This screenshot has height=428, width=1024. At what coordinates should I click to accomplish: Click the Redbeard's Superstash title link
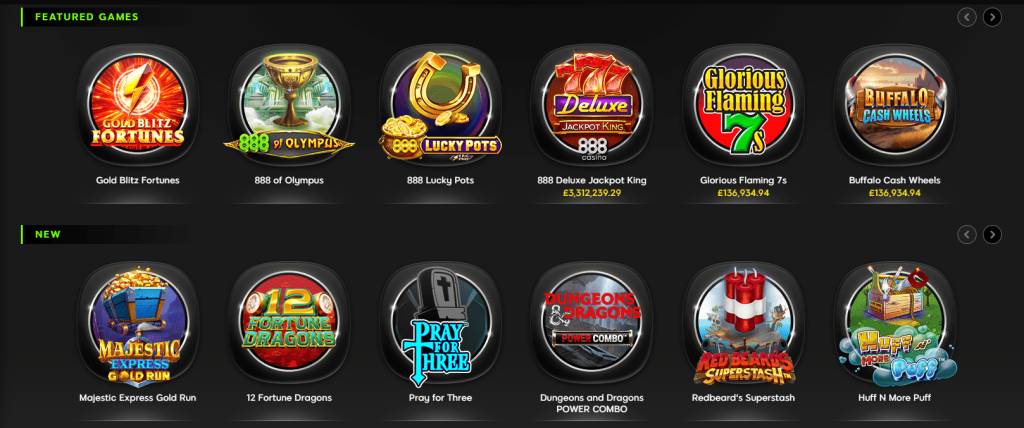click(x=743, y=397)
